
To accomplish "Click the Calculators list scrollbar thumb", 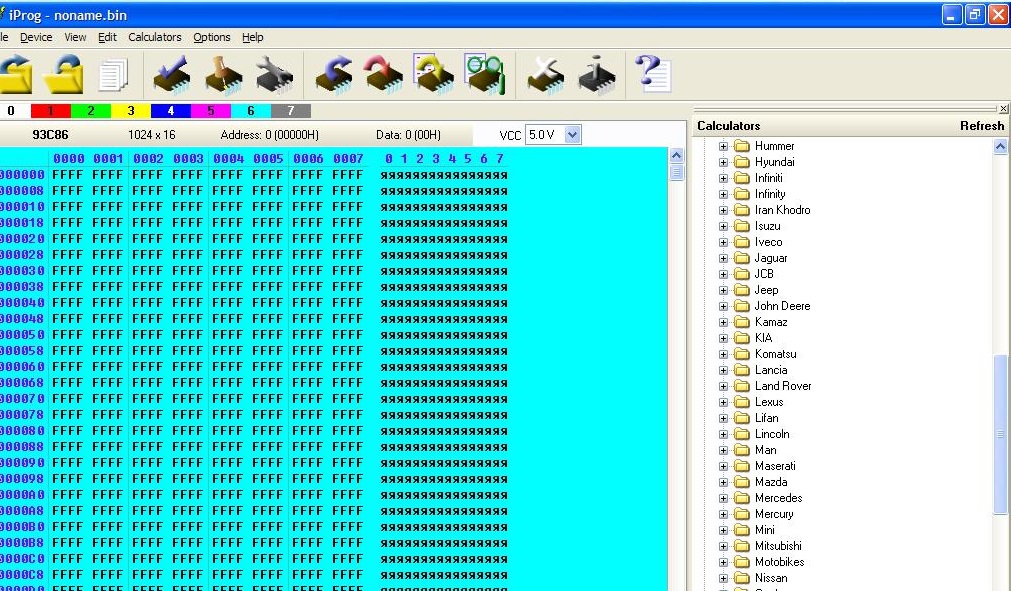I will click(1001, 434).
